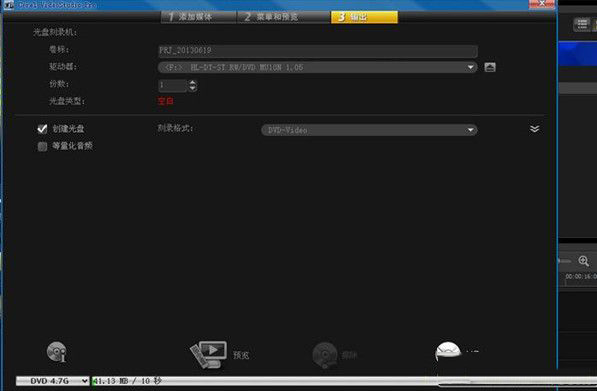Enable the 等量化音频 checkbox
This screenshot has width=597, height=391.
42,146
